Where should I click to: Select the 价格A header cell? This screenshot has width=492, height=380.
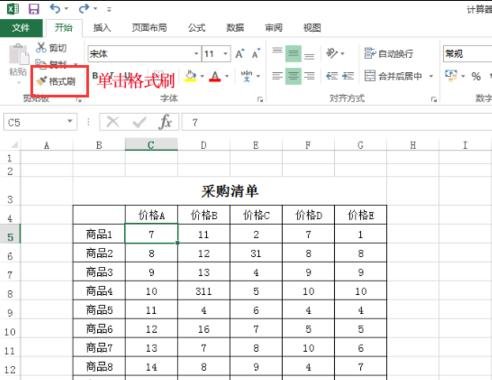[x=151, y=215]
